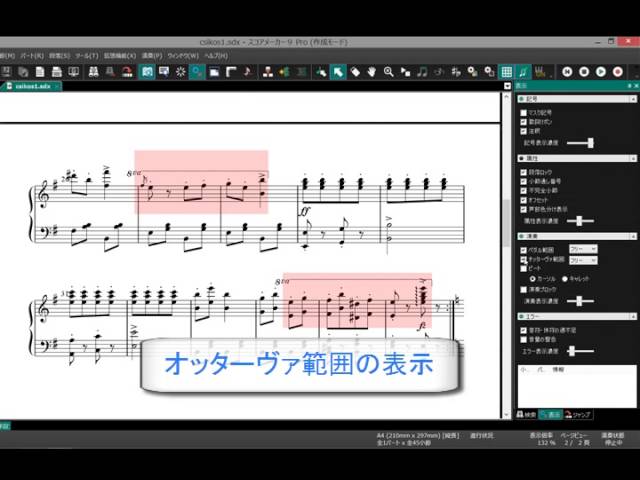This screenshot has height=480, width=640.
Task: Click the sun-shaped settings icon
Action: click(x=180, y=72)
